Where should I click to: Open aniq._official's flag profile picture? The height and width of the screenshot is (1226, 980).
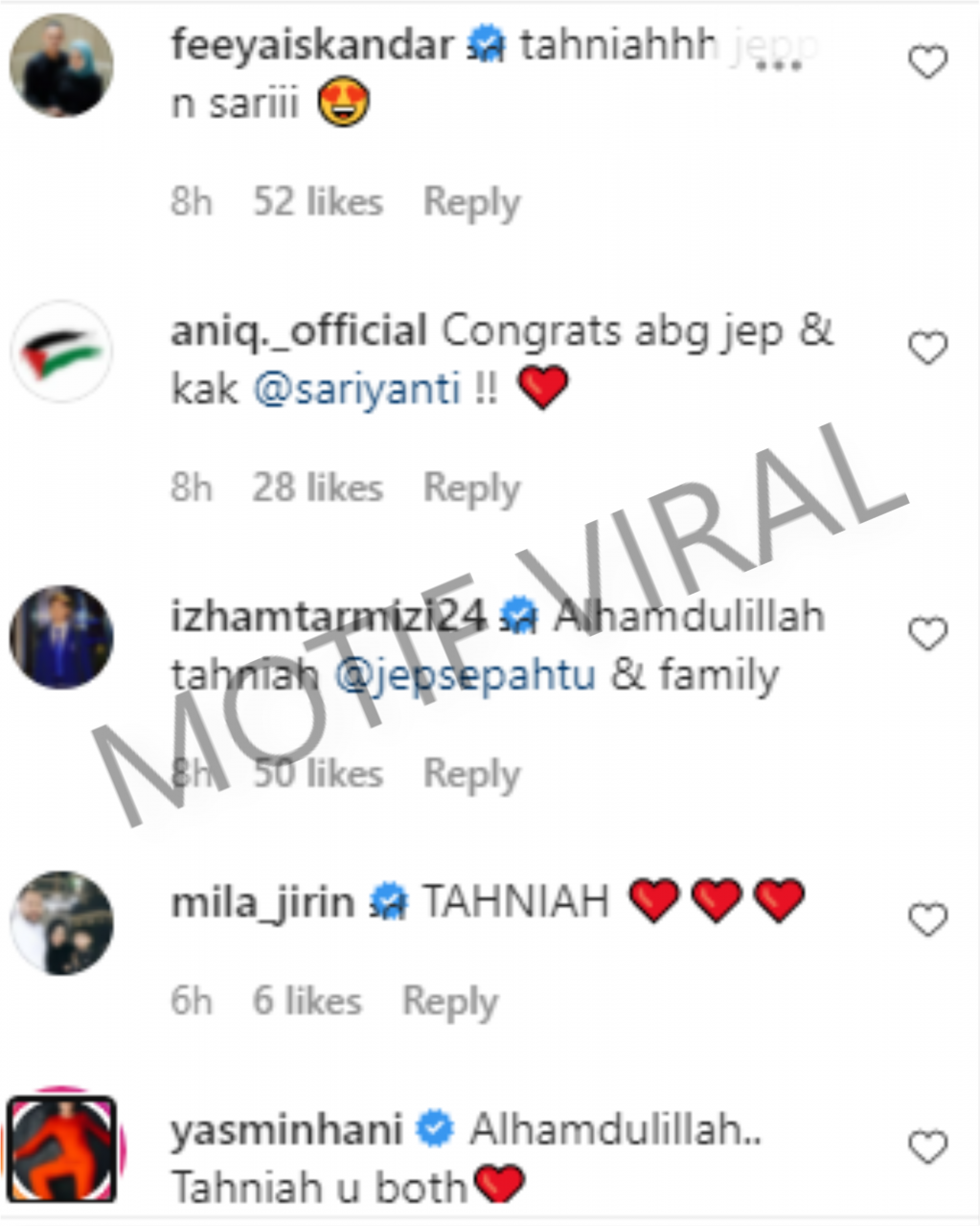pyautogui.click(x=61, y=352)
